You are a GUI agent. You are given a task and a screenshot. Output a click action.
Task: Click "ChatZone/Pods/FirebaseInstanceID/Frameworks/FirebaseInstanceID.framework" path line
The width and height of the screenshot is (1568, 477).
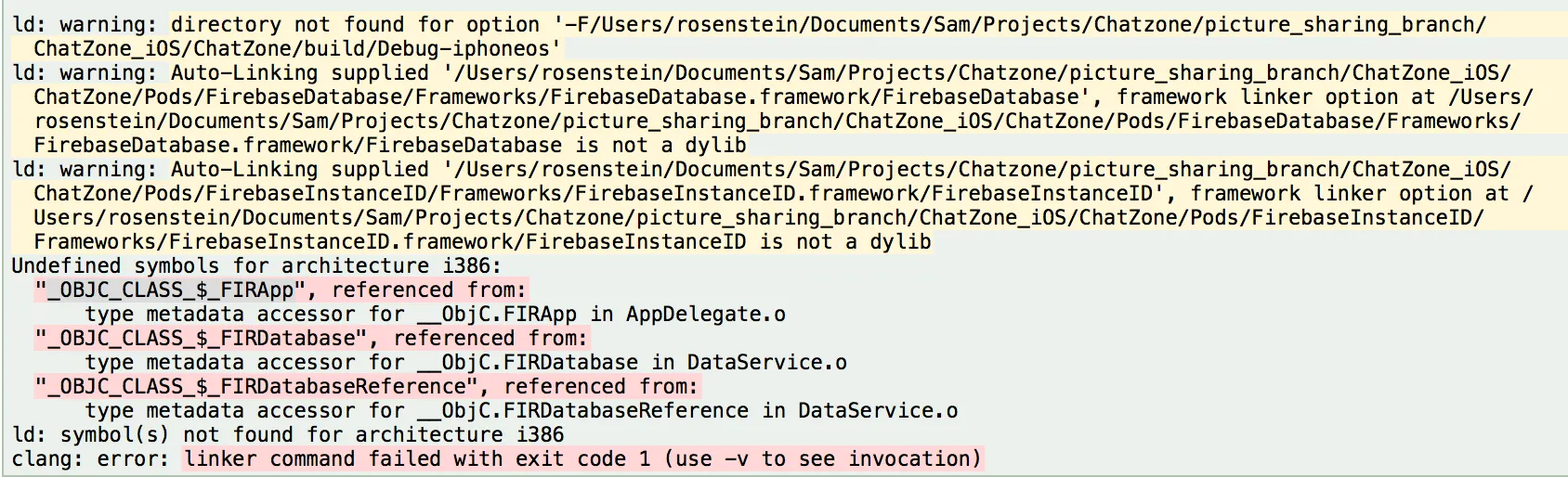coord(595,194)
